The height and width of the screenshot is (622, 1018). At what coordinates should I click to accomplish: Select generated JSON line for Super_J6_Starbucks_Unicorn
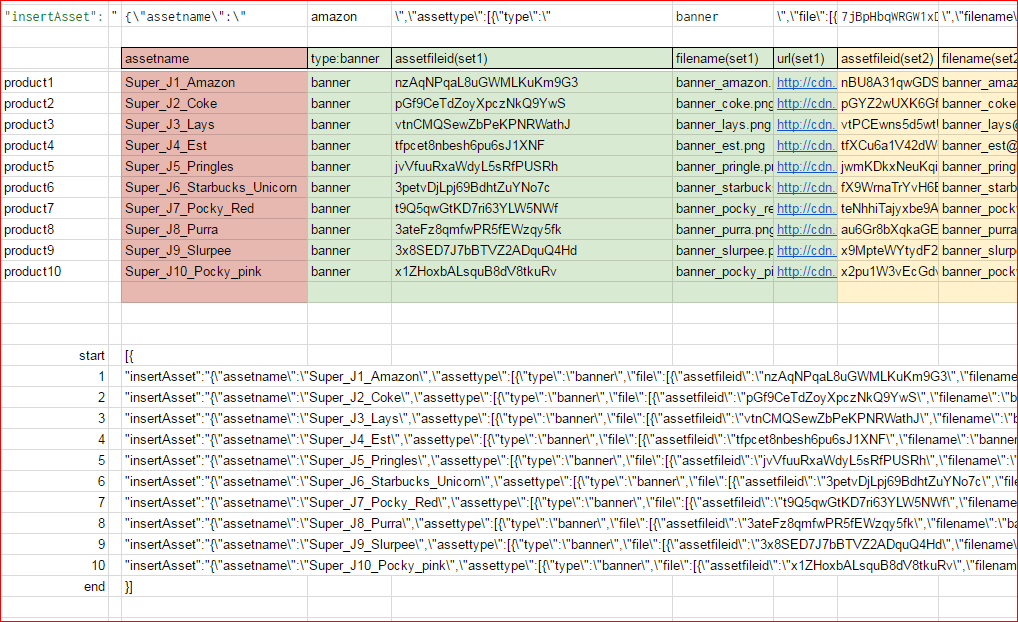tap(570, 481)
